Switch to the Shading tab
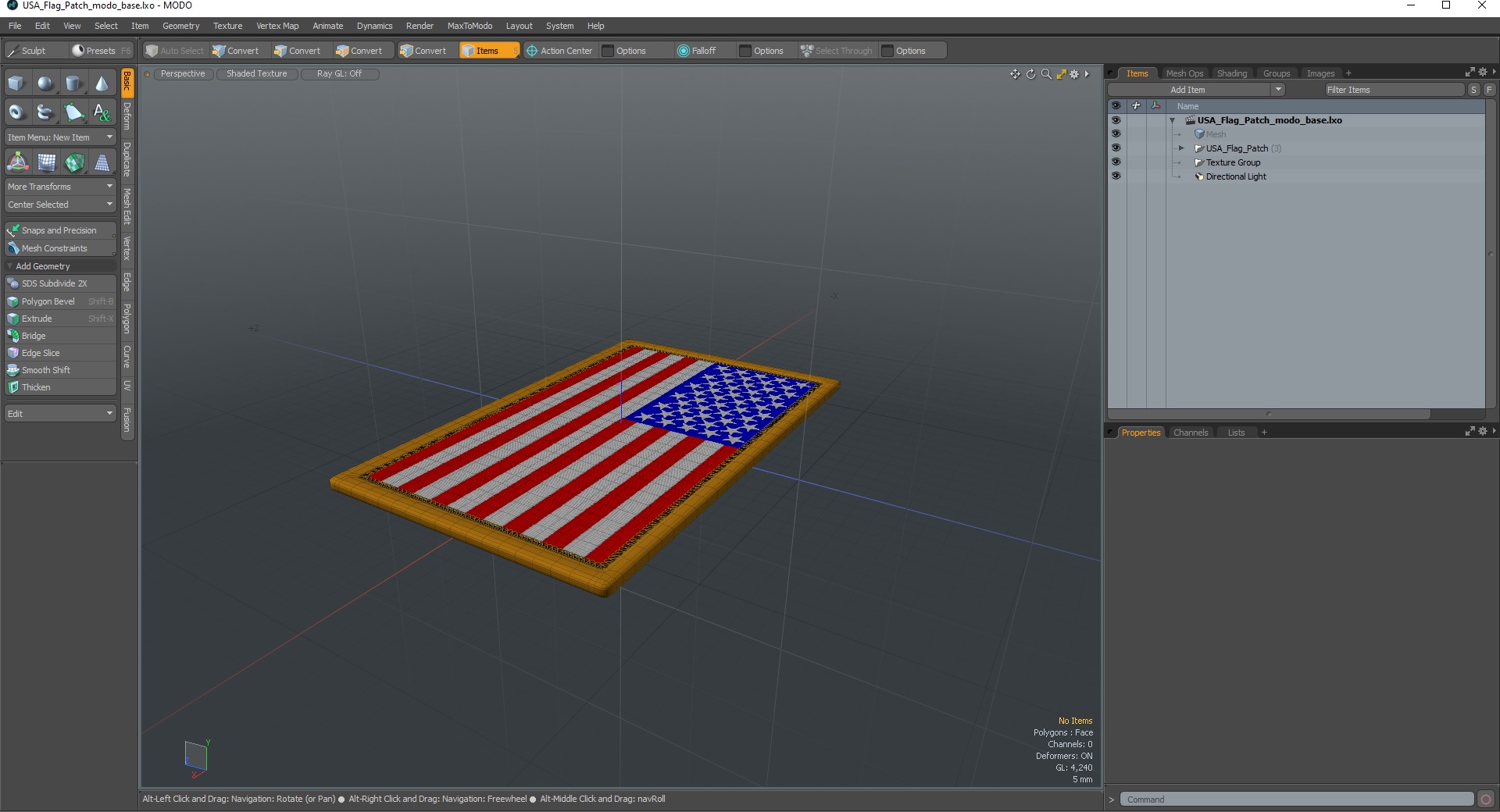The image size is (1500, 812). click(1232, 73)
